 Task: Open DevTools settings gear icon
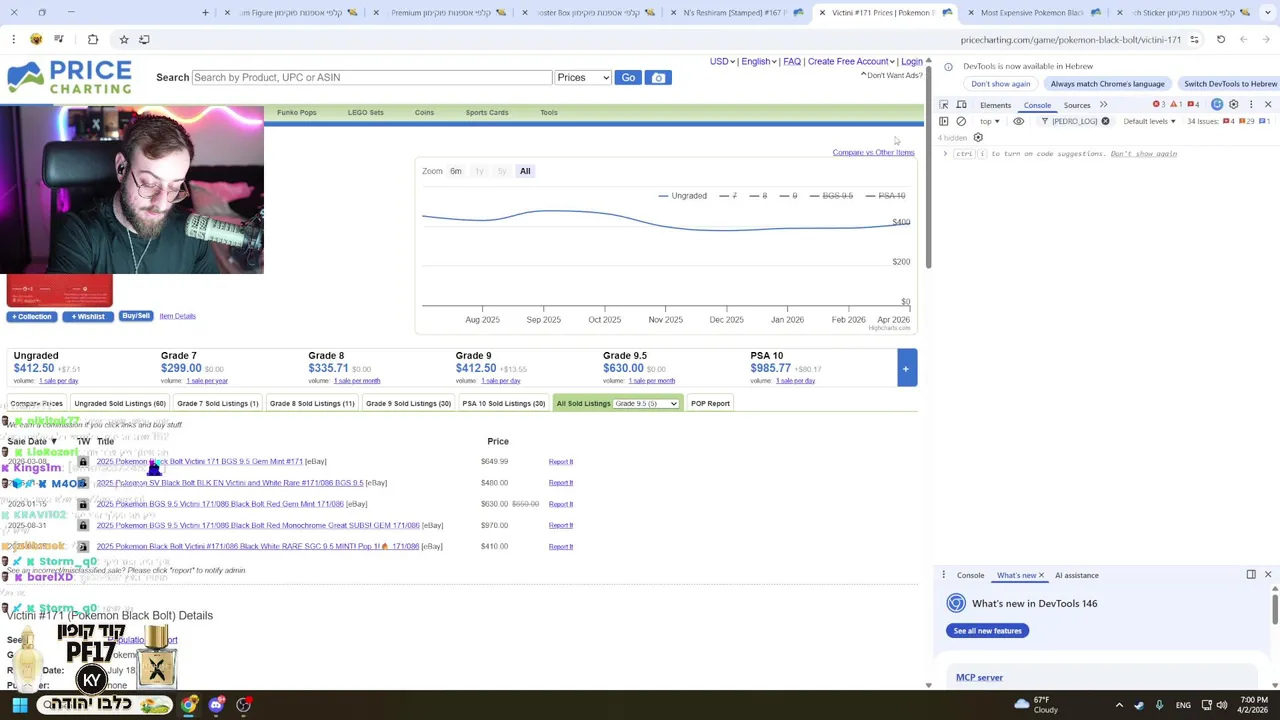coord(1233,105)
